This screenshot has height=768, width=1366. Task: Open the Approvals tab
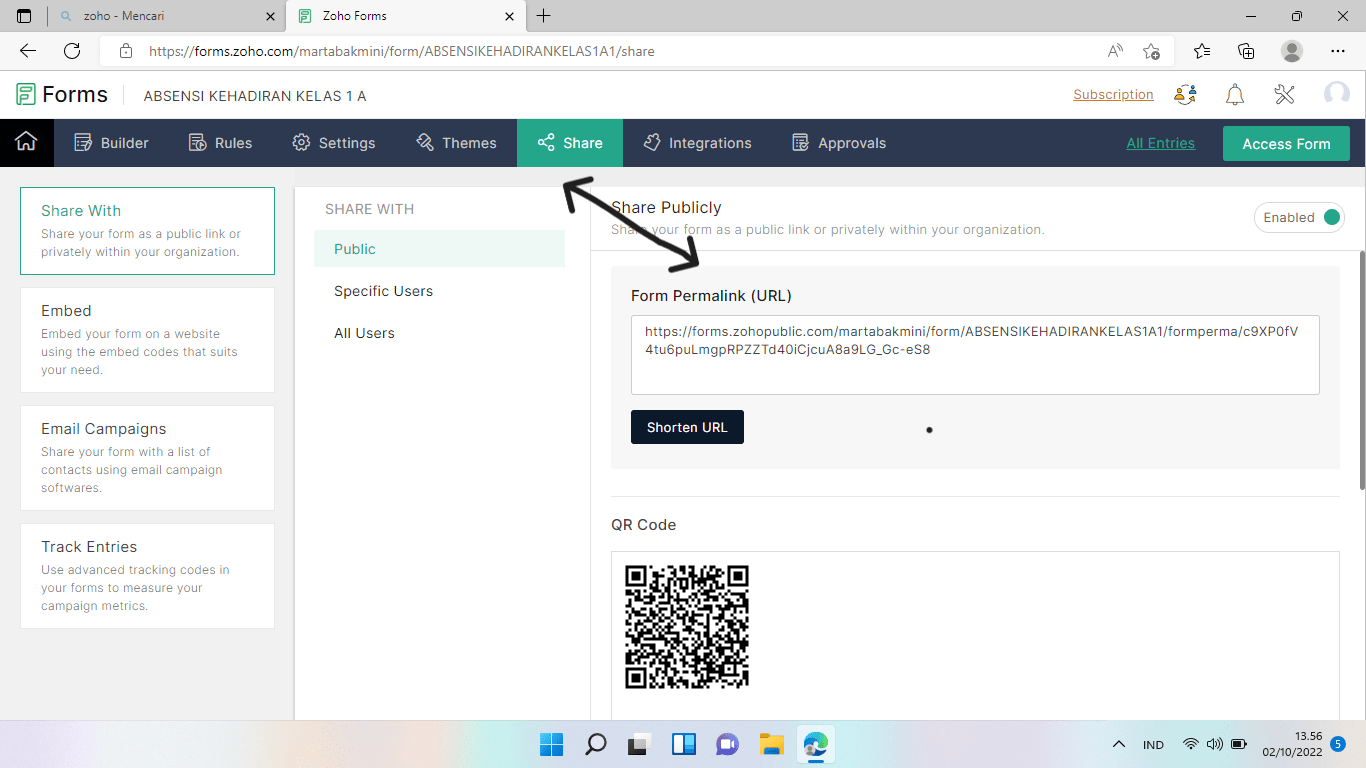click(x=839, y=143)
